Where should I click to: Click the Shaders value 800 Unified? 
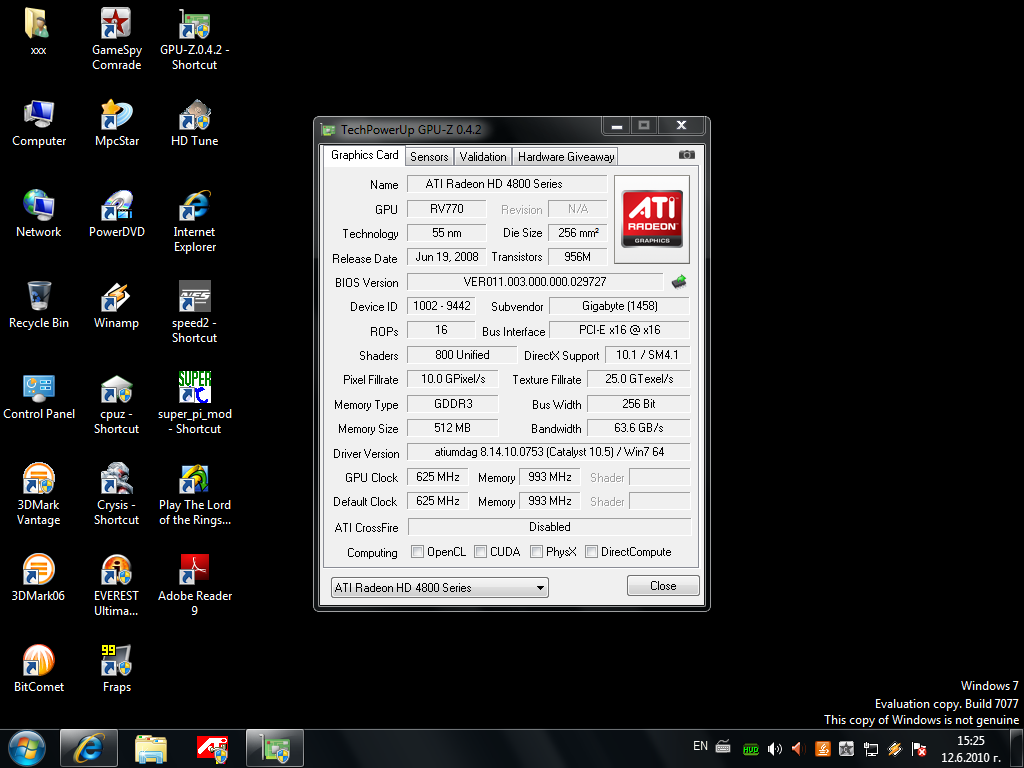pos(462,355)
